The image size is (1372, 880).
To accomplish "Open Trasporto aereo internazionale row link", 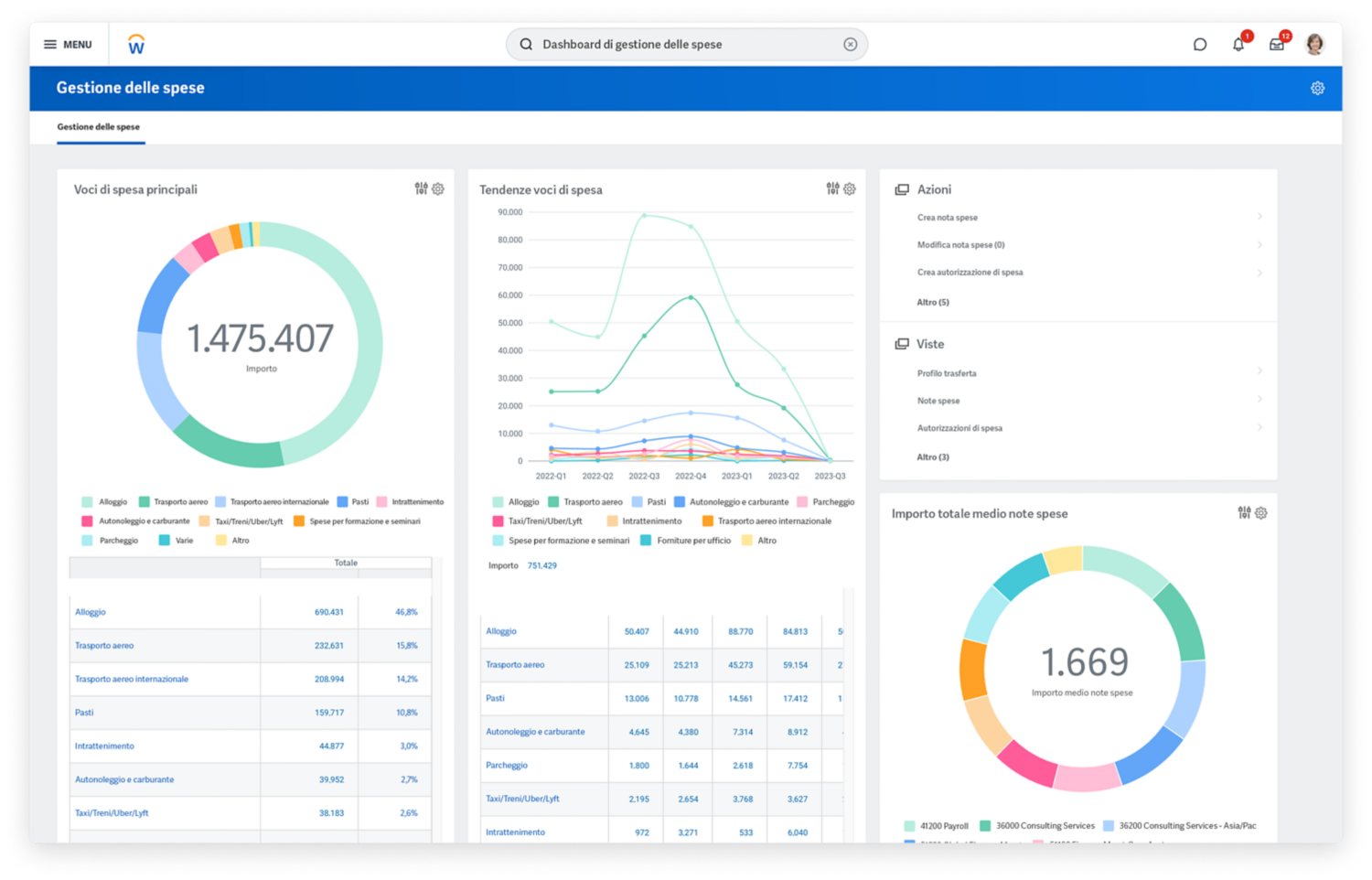I will 132,679.
